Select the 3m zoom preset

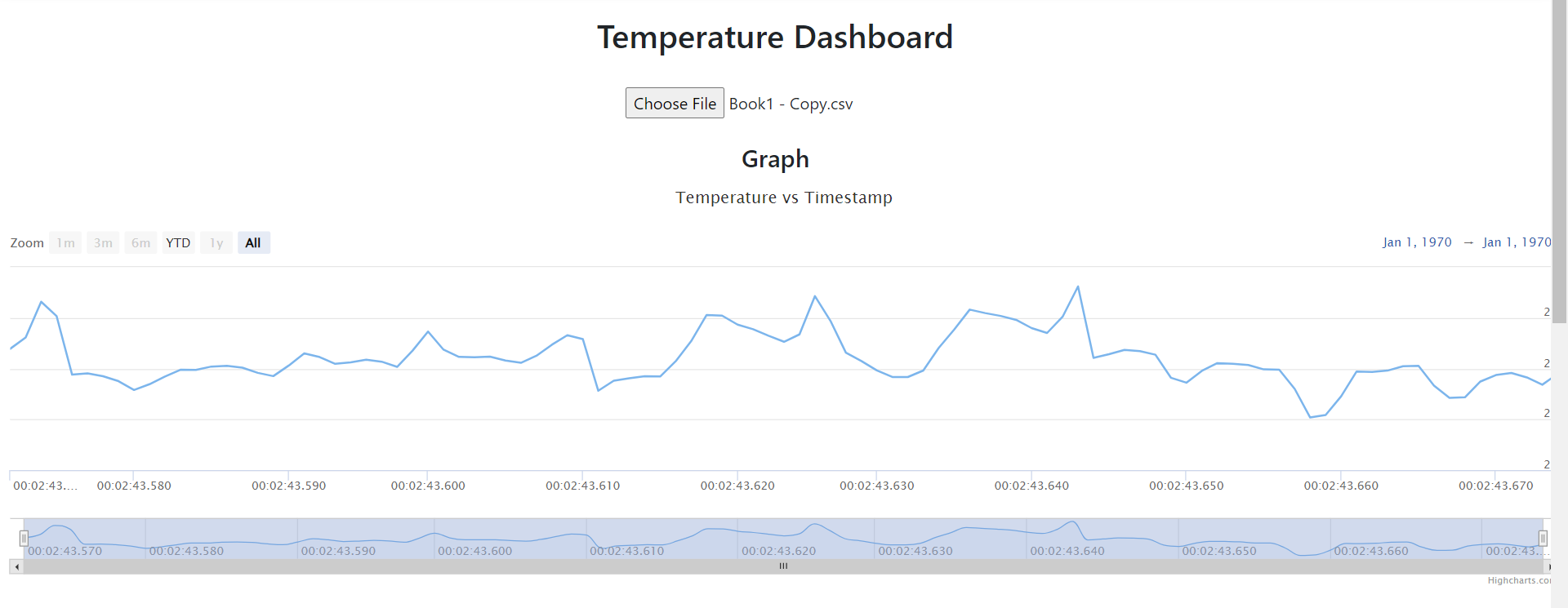pos(103,242)
